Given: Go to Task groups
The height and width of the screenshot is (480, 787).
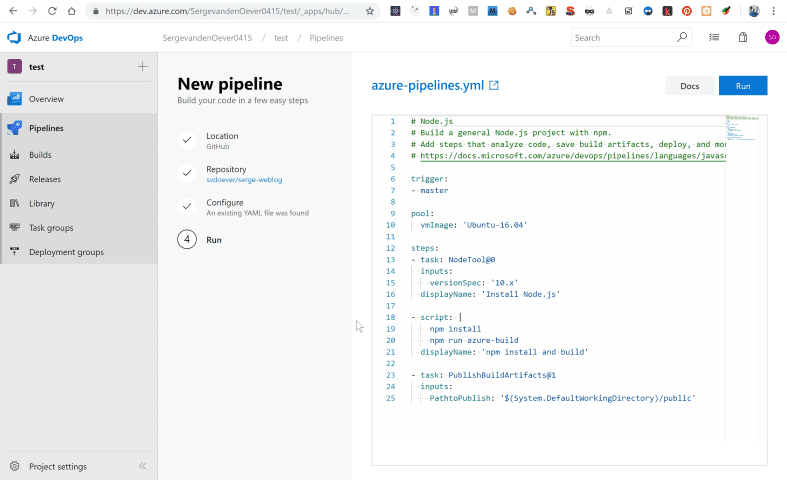Looking at the screenshot, I should click(x=51, y=228).
